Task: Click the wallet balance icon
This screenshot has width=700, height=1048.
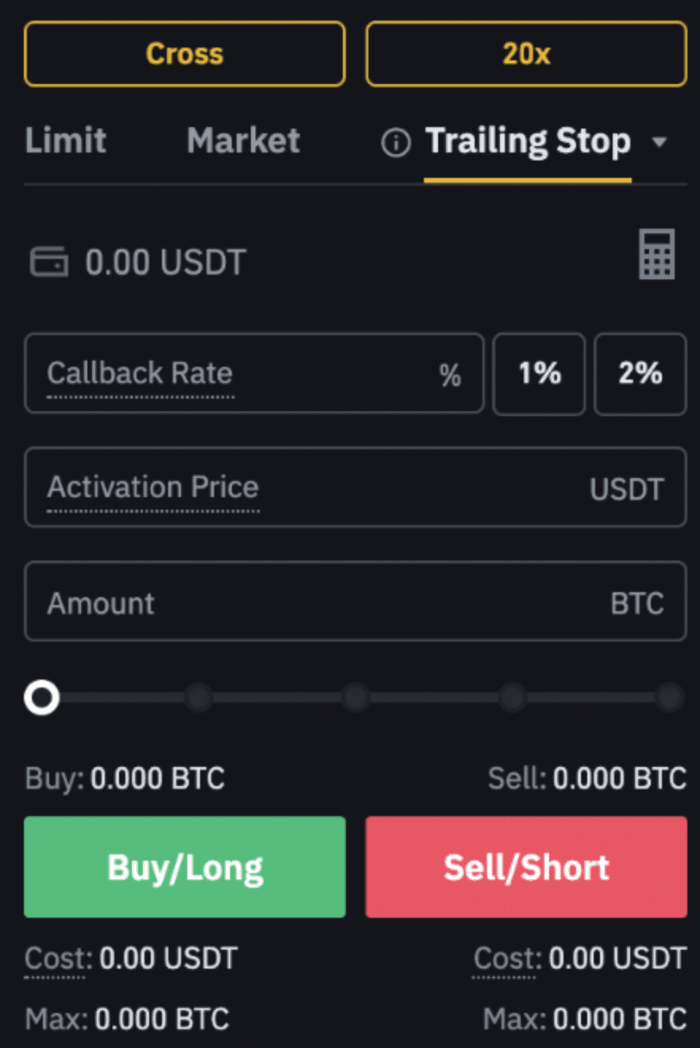Action: click(x=49, y=261)
